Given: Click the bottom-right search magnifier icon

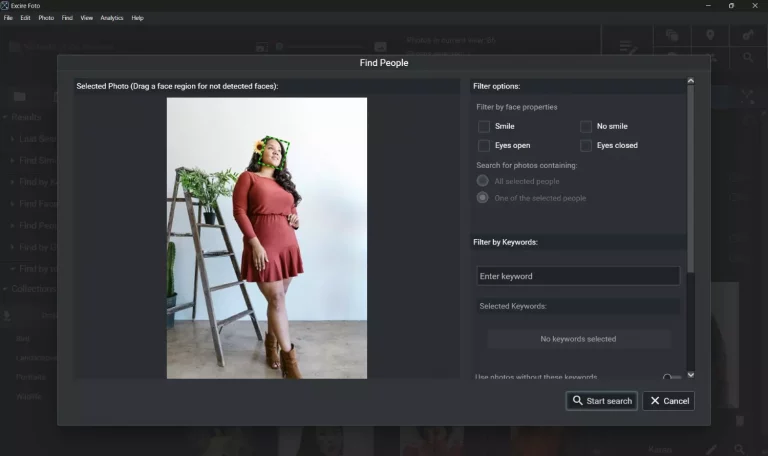Looking at the screenshot, I should coord(739,449).
